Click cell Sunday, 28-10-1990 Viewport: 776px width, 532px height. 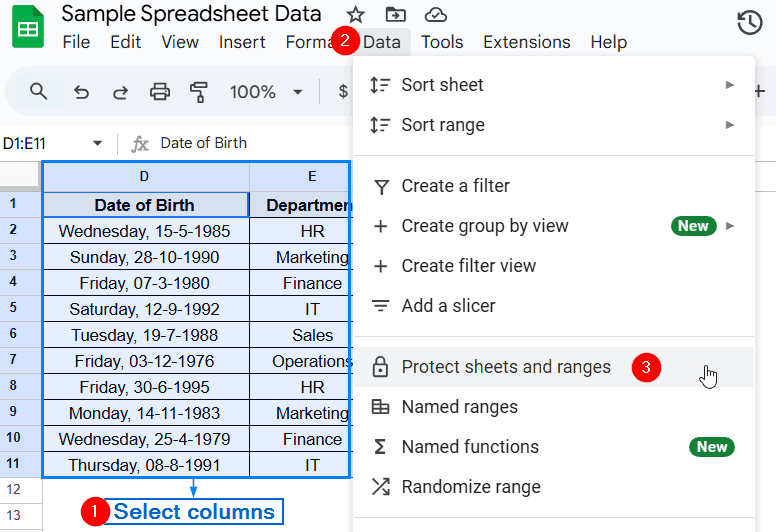point(146,257)
